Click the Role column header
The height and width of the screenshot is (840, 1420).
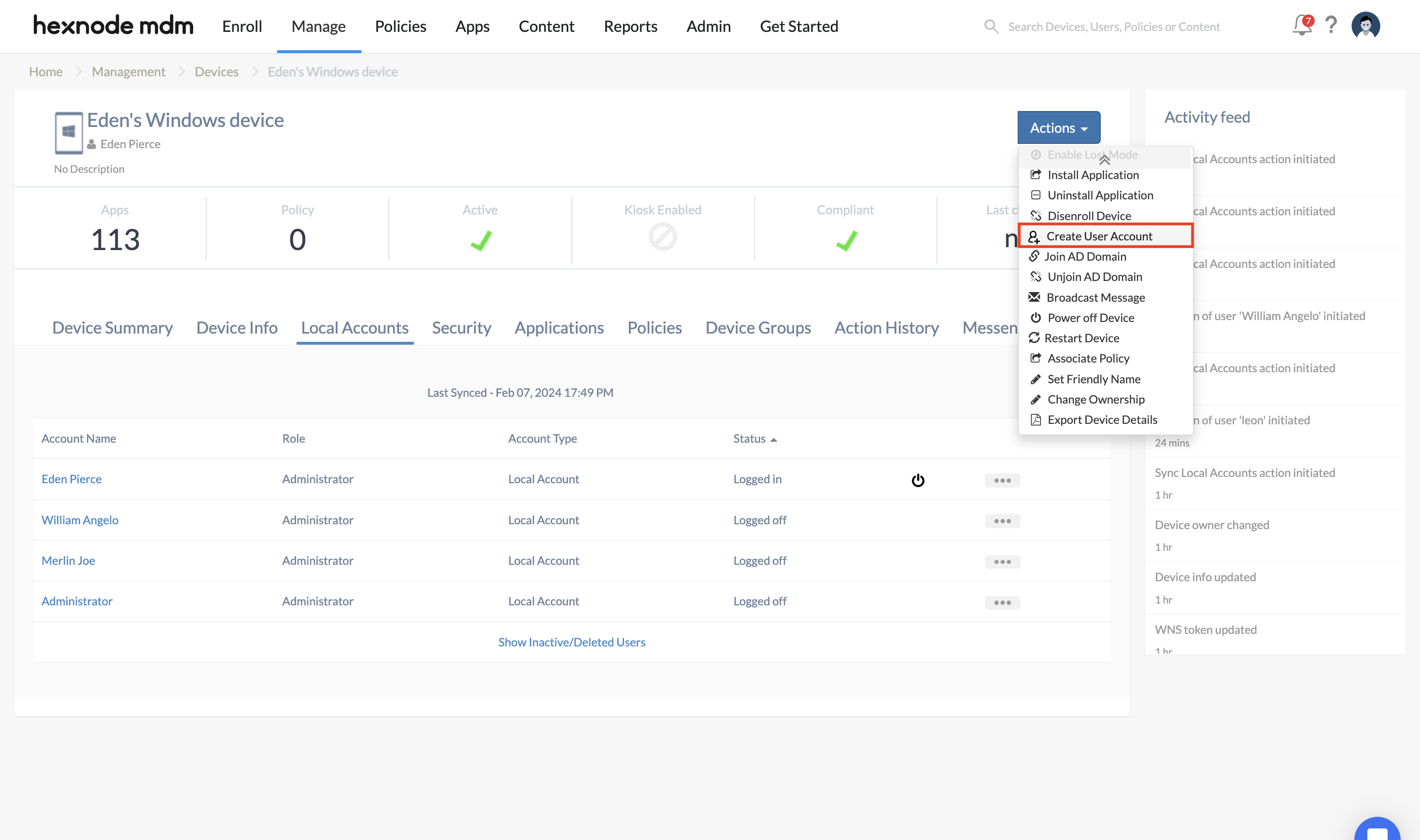293,439
